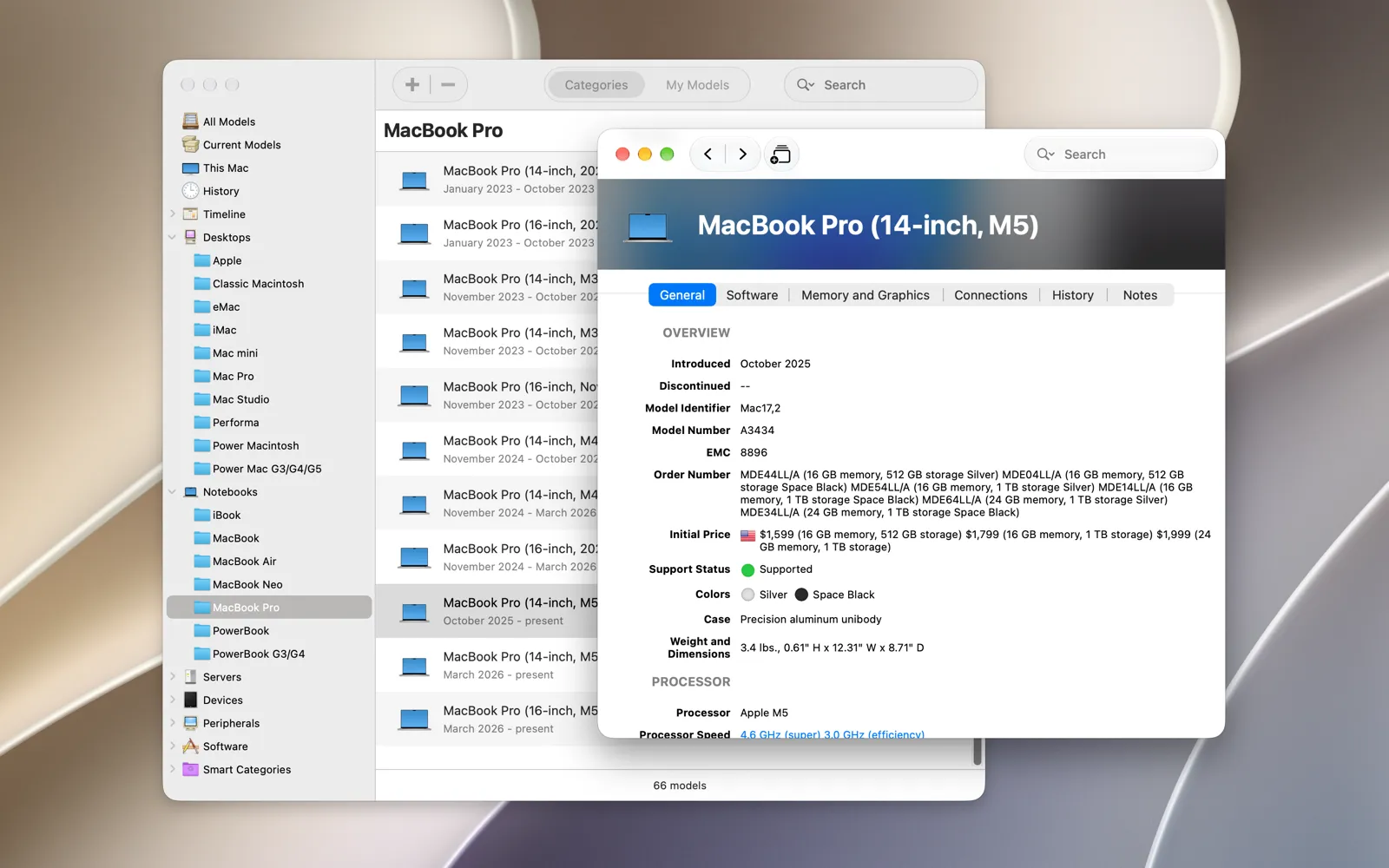
Task: Open the PowerBook G3/G4 folder
Action: (x=249, y=654)
